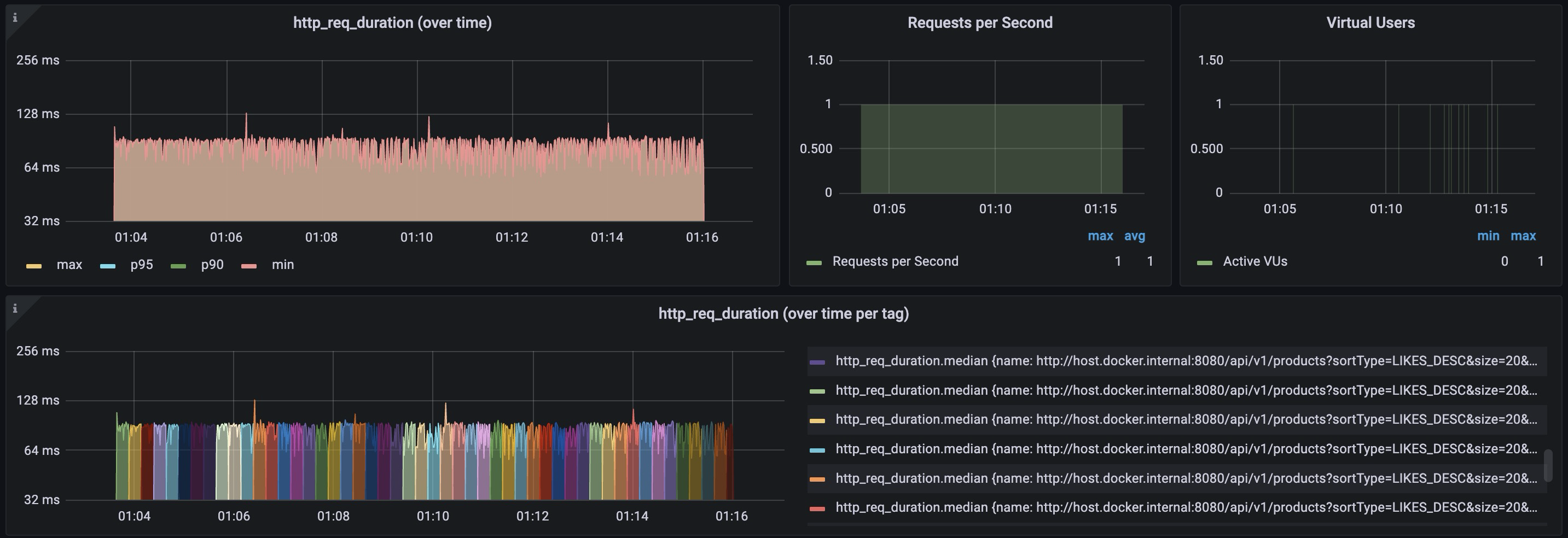
Task: Click info icon on the per tag panel
Action: point(15,308)
